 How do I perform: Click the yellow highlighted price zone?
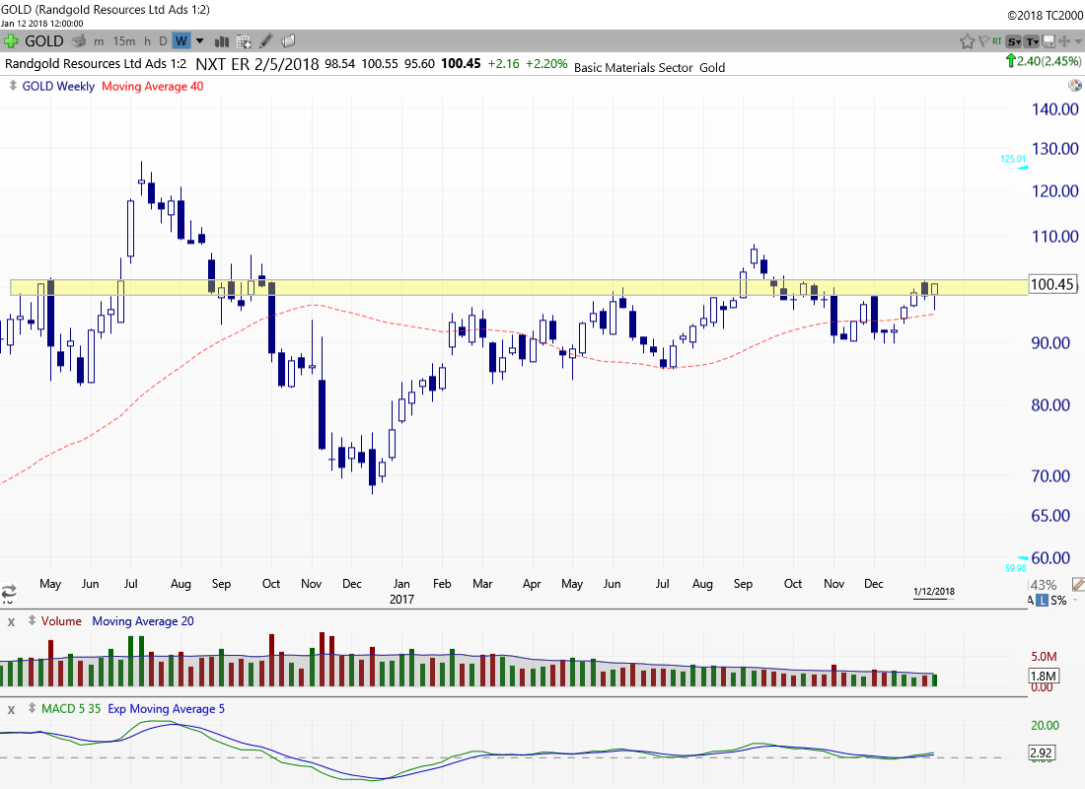500,287
